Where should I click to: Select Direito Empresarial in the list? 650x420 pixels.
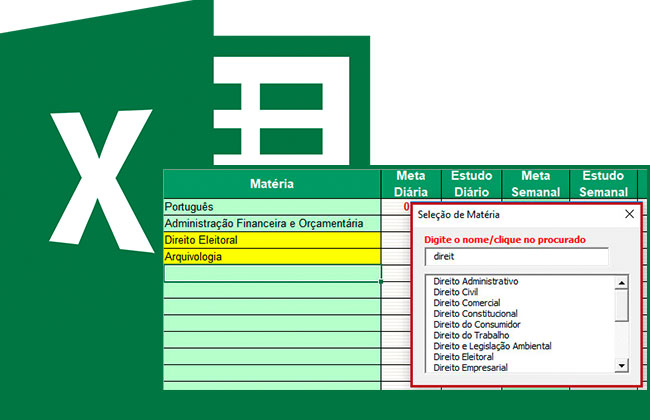click(x=470, y=367)
